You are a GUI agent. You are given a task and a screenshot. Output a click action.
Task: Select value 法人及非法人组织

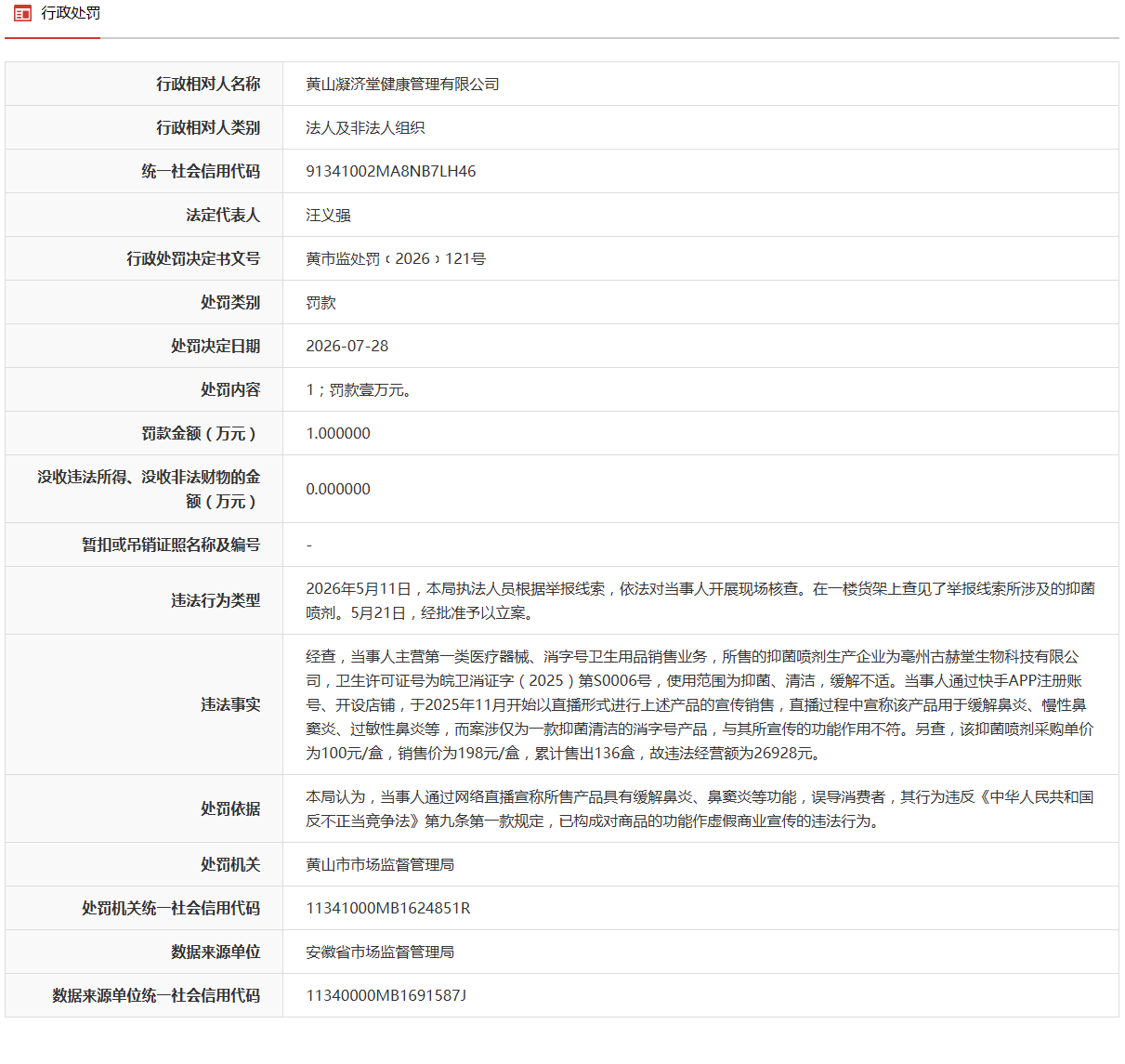pyautogui.click(x=365, y=127)
